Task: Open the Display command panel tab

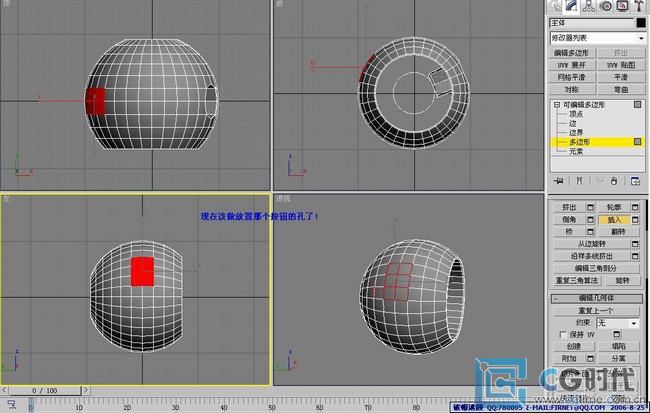Action: coord(623,5)
